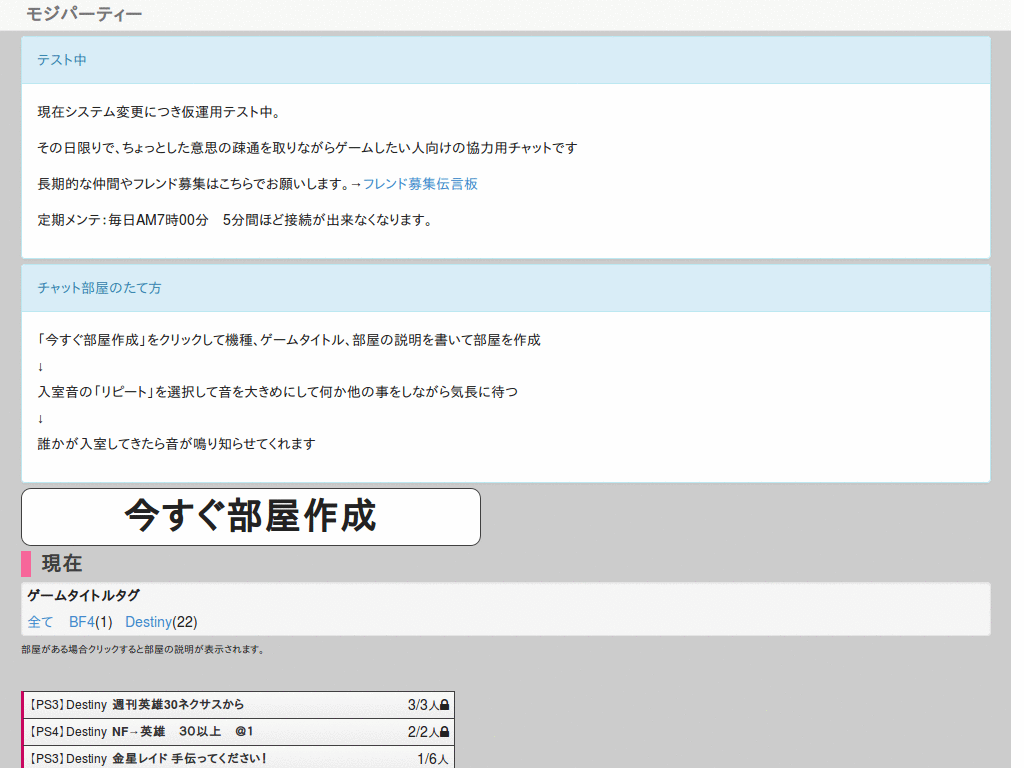Open the フレンド募集伝言板 link

419,184
